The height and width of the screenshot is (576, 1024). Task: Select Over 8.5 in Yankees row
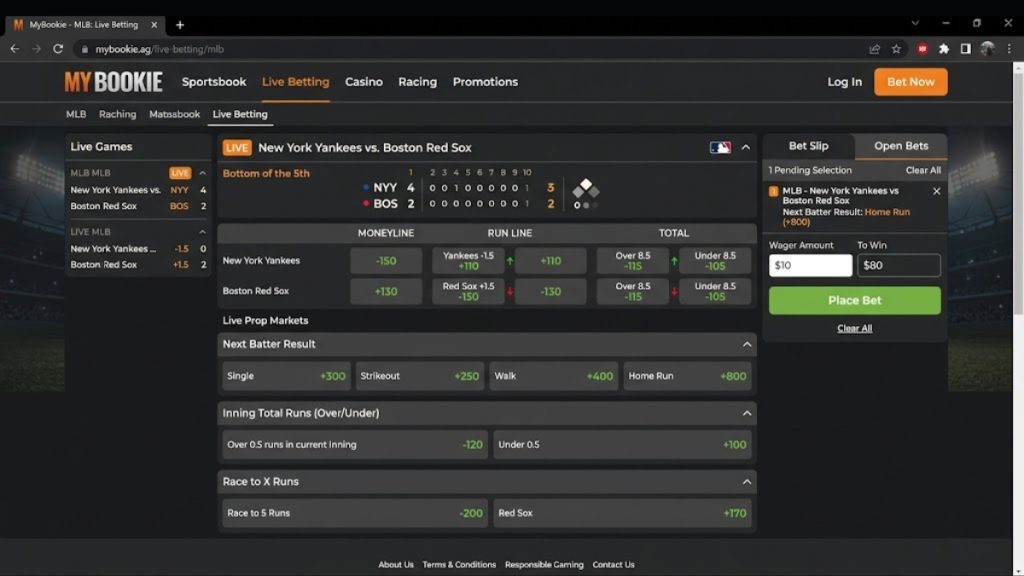633,261
